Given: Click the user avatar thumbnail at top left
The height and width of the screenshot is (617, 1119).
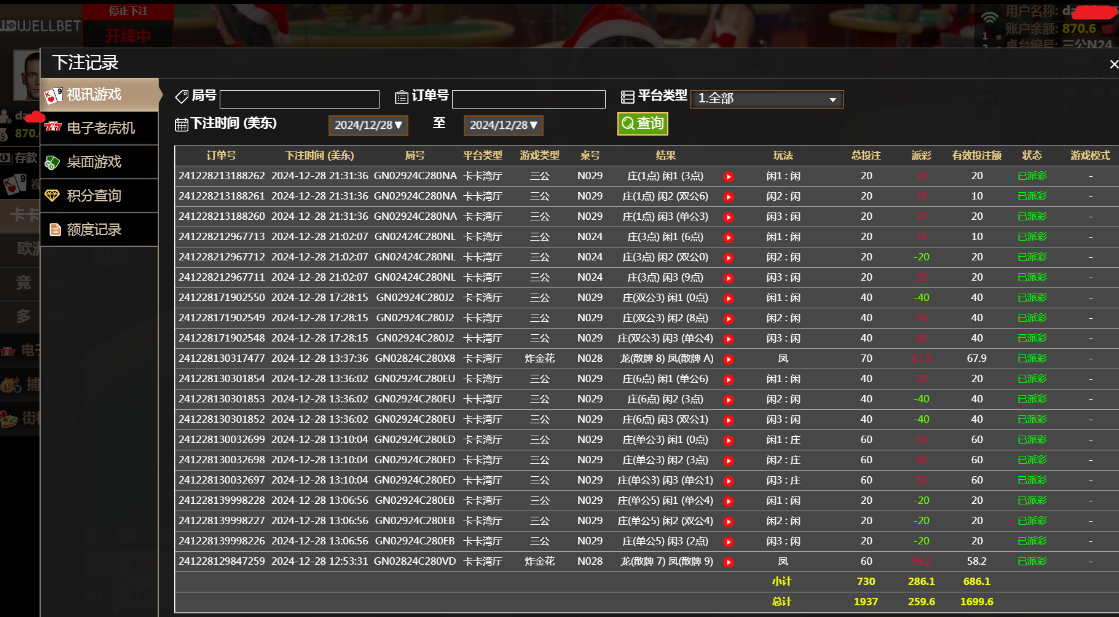Looking at the screenshot, I should 26,76.
